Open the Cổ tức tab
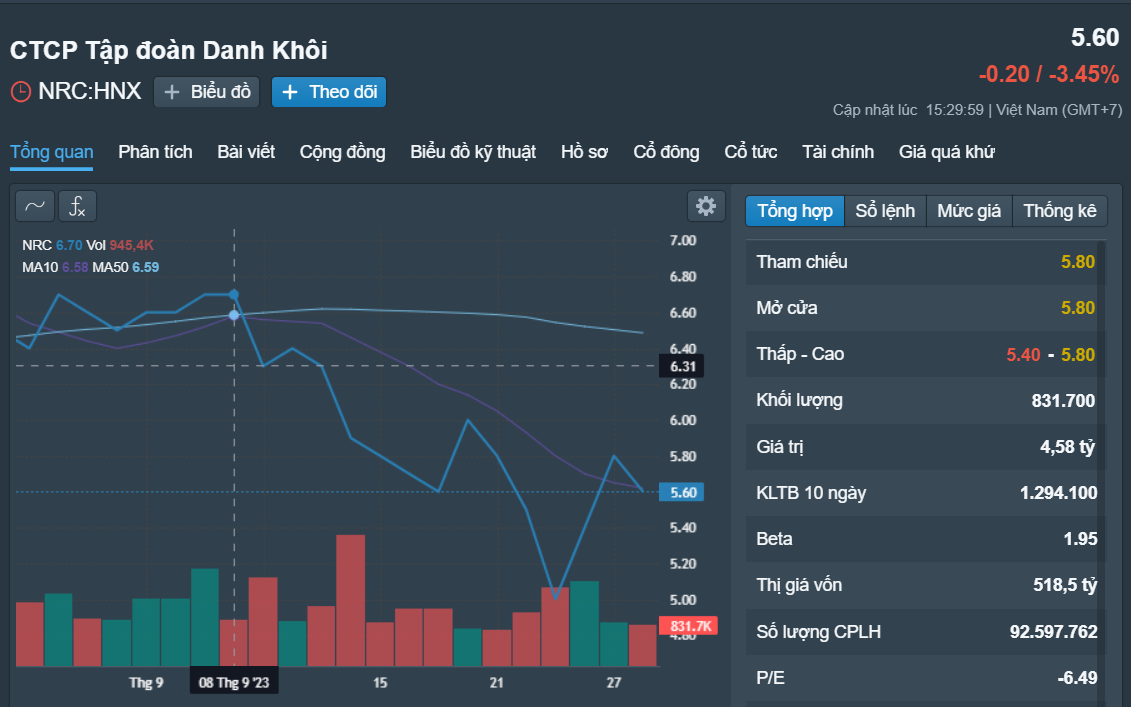 (x=751, y=152)
